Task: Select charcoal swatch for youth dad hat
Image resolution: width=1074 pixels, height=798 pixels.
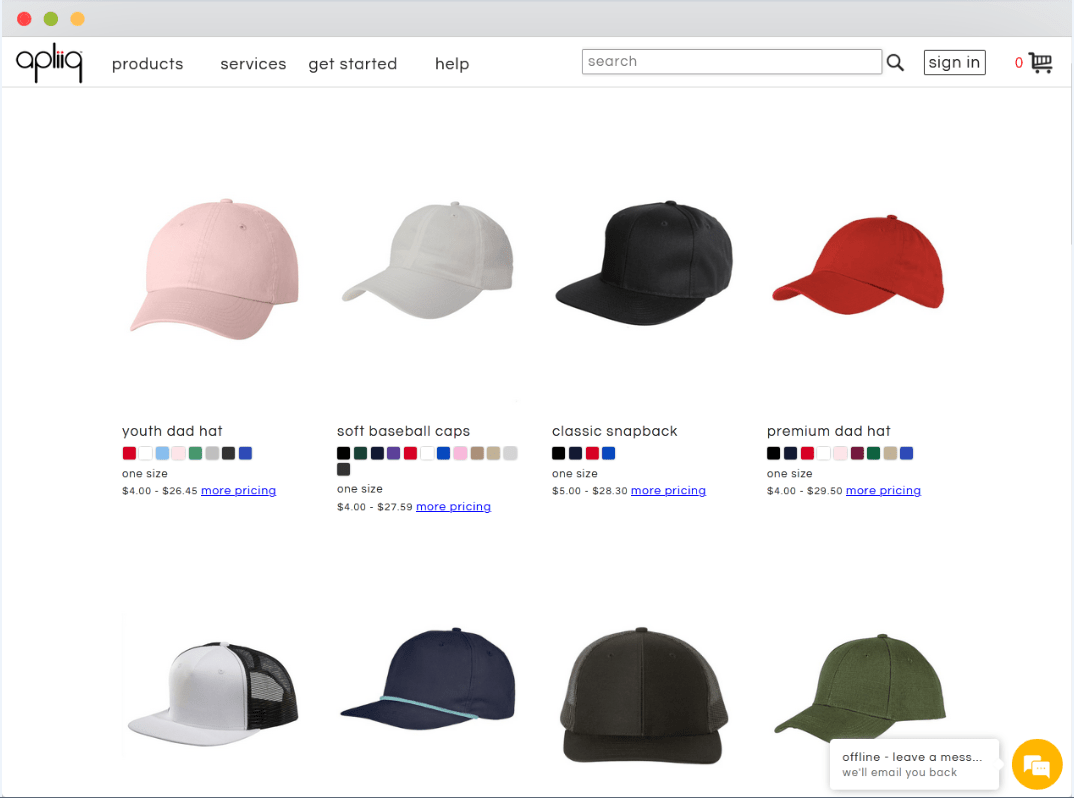Action: tap(229, 453)
